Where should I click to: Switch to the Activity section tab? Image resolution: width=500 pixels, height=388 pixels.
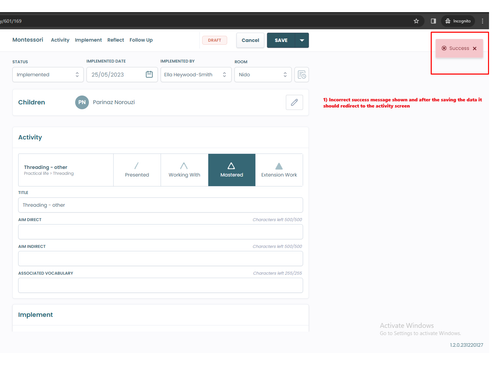click(60, 40)
